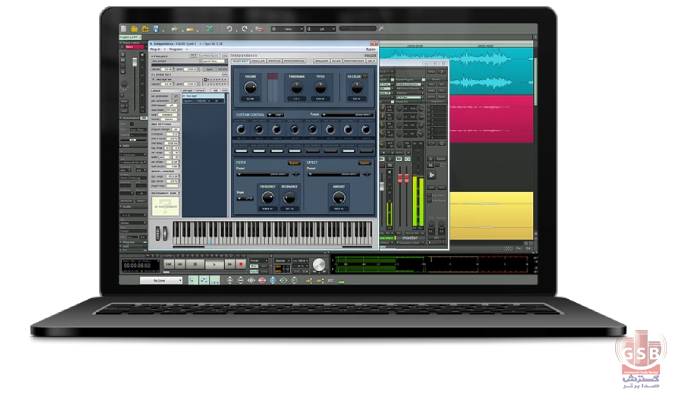Click the undo arrow in the top toolbar
700x400 pixels.
(x=229, y=31)
